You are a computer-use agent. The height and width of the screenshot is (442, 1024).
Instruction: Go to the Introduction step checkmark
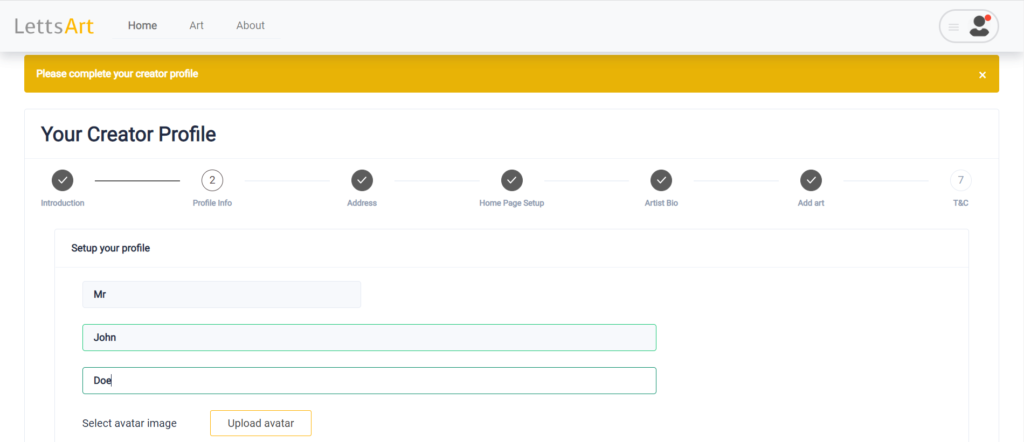62,180
